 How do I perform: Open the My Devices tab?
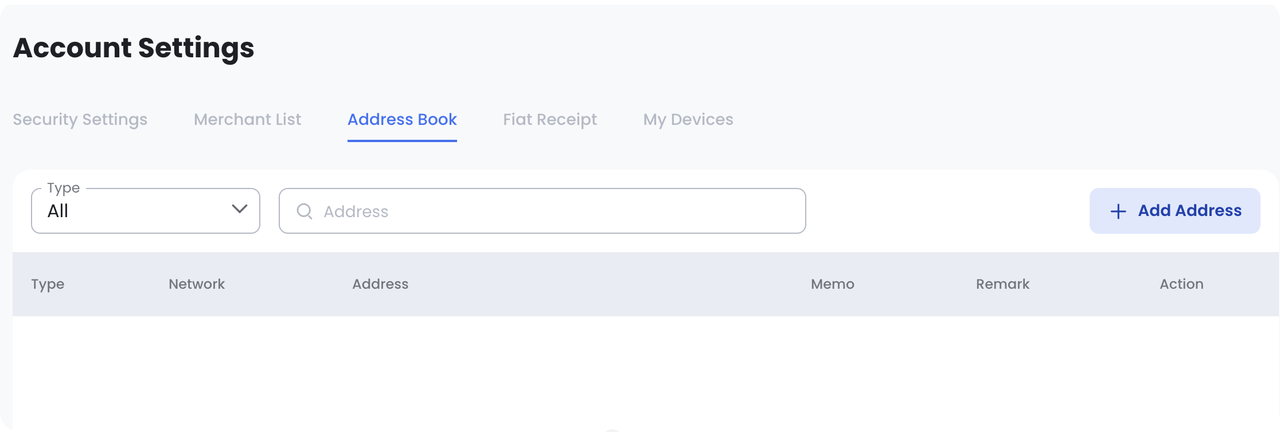click(688, 120)
